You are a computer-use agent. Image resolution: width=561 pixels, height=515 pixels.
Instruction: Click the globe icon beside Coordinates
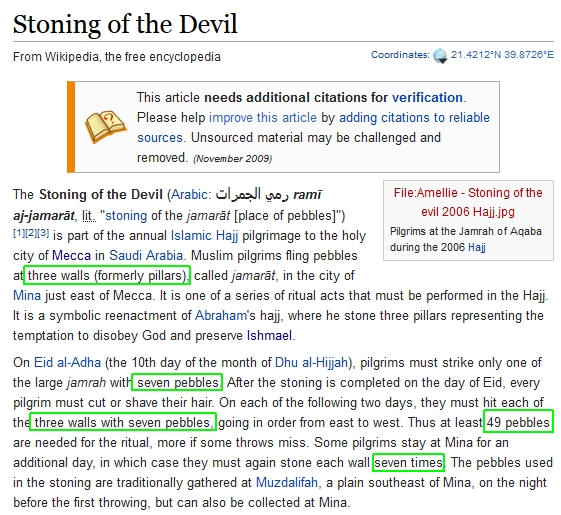pyautogui.click(x=440, y=56)
